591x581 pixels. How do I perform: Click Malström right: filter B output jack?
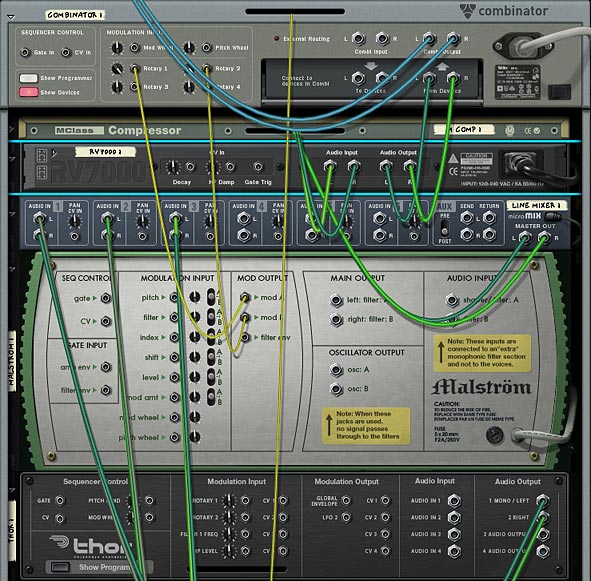(336, 319)
